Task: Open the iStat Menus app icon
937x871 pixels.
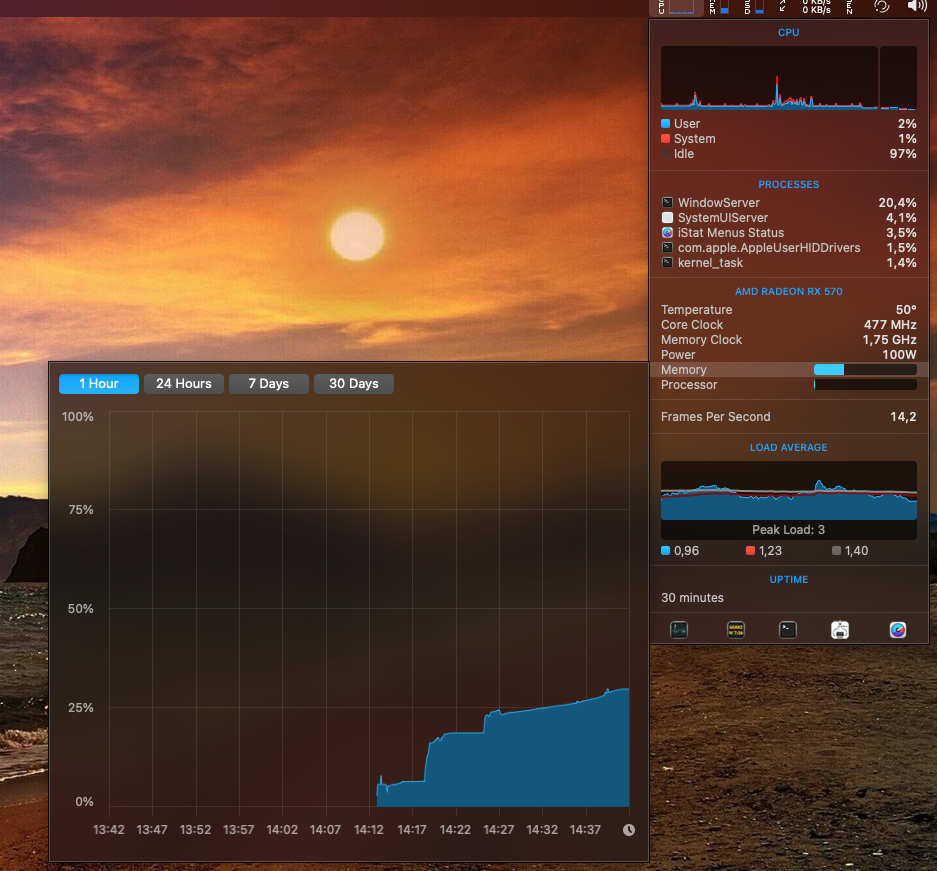Action: pos(898,630)
